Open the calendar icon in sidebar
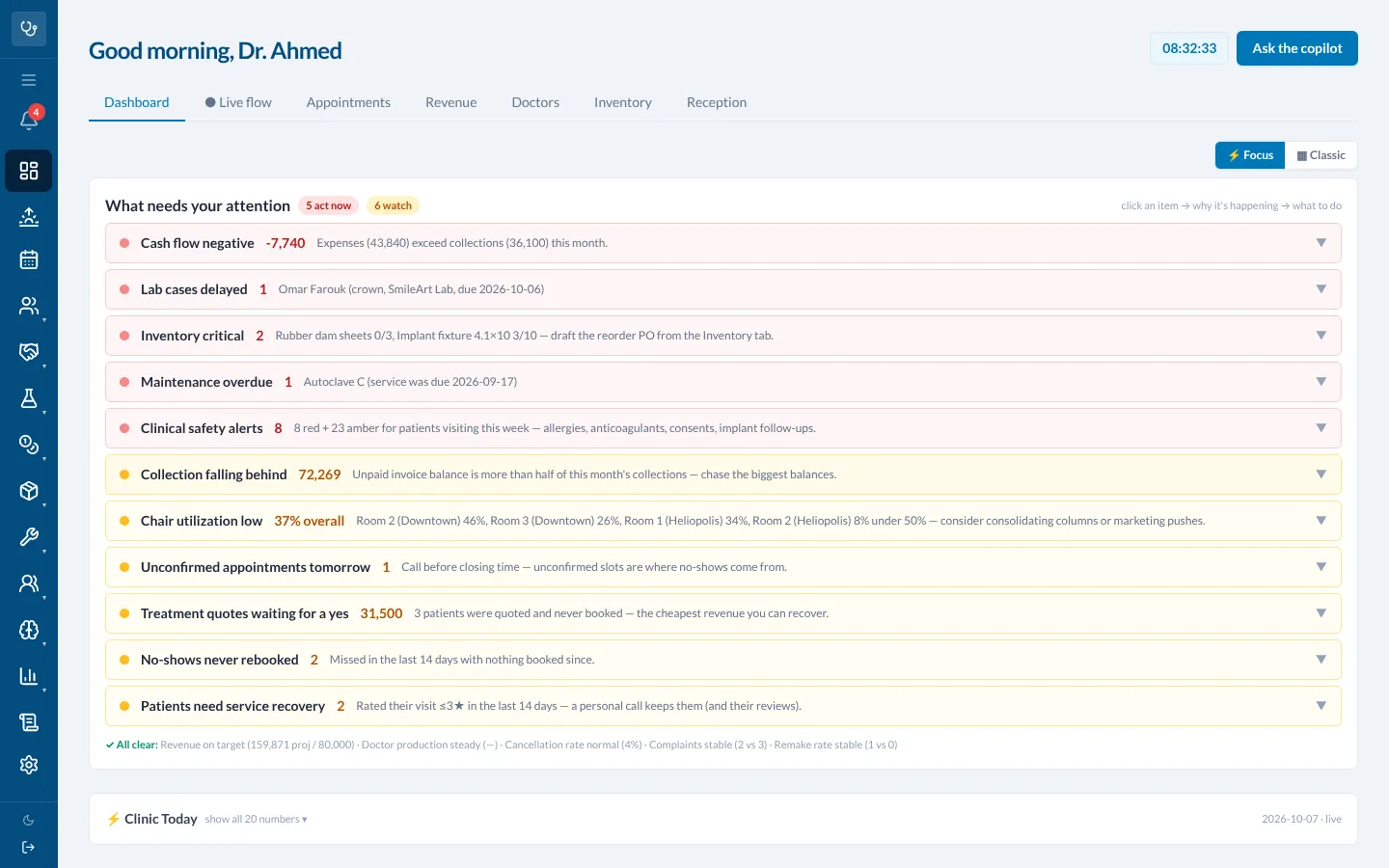This screenshot has width=1389, height=868. point(29,259)
